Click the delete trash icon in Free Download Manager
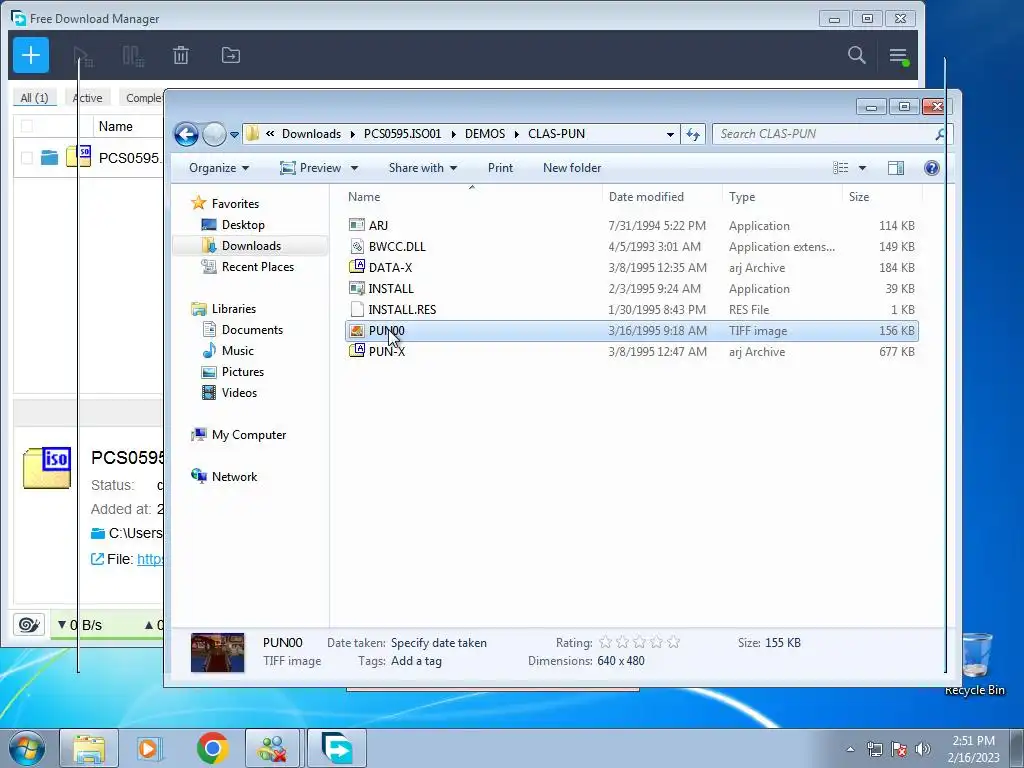 pos(181,56)
